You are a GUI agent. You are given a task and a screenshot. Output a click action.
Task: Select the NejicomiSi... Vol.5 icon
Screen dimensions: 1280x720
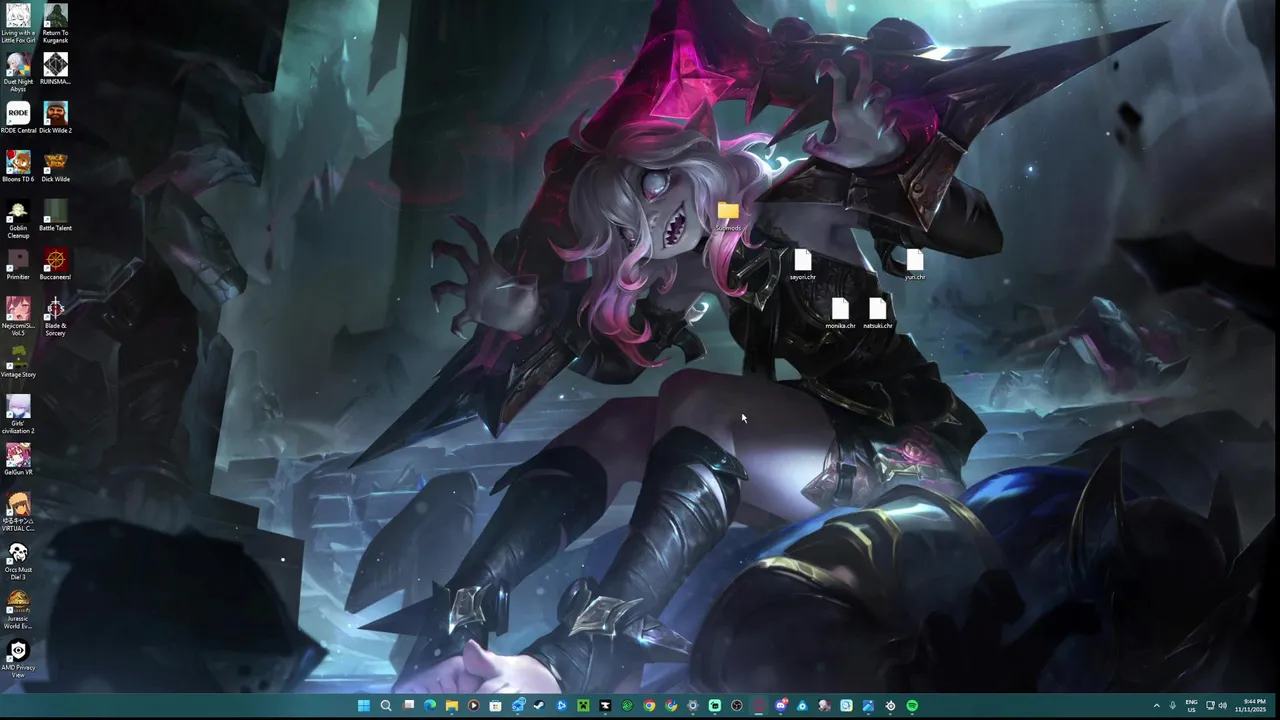coord(18,316)
